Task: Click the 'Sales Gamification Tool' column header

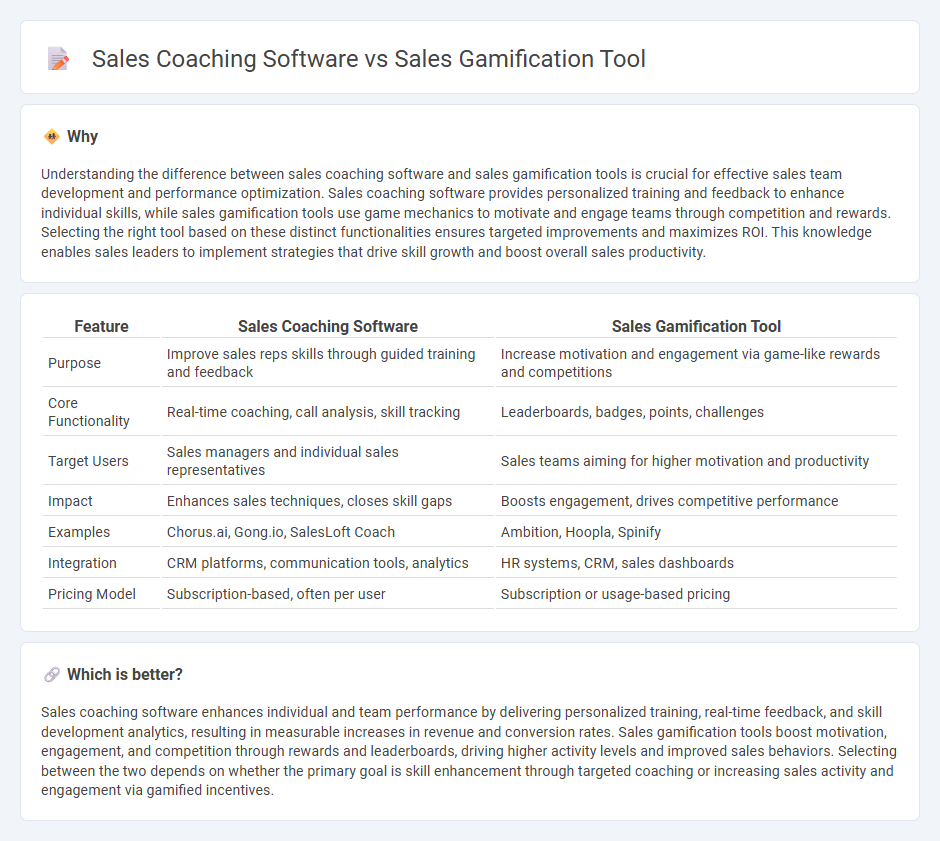Action: (x=696, y=326)
